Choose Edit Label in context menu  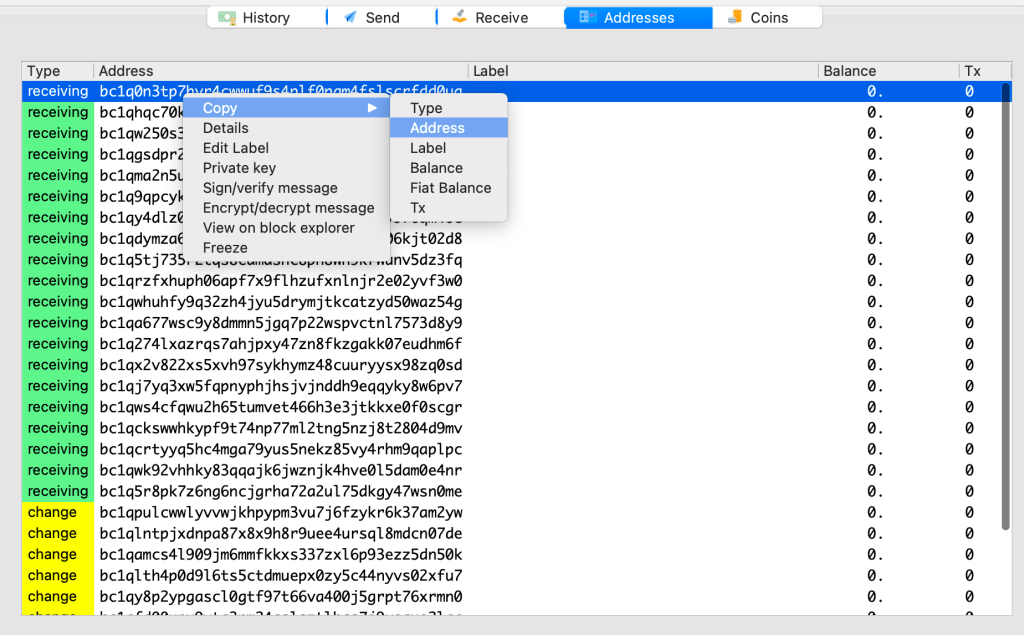click(235, 148)
